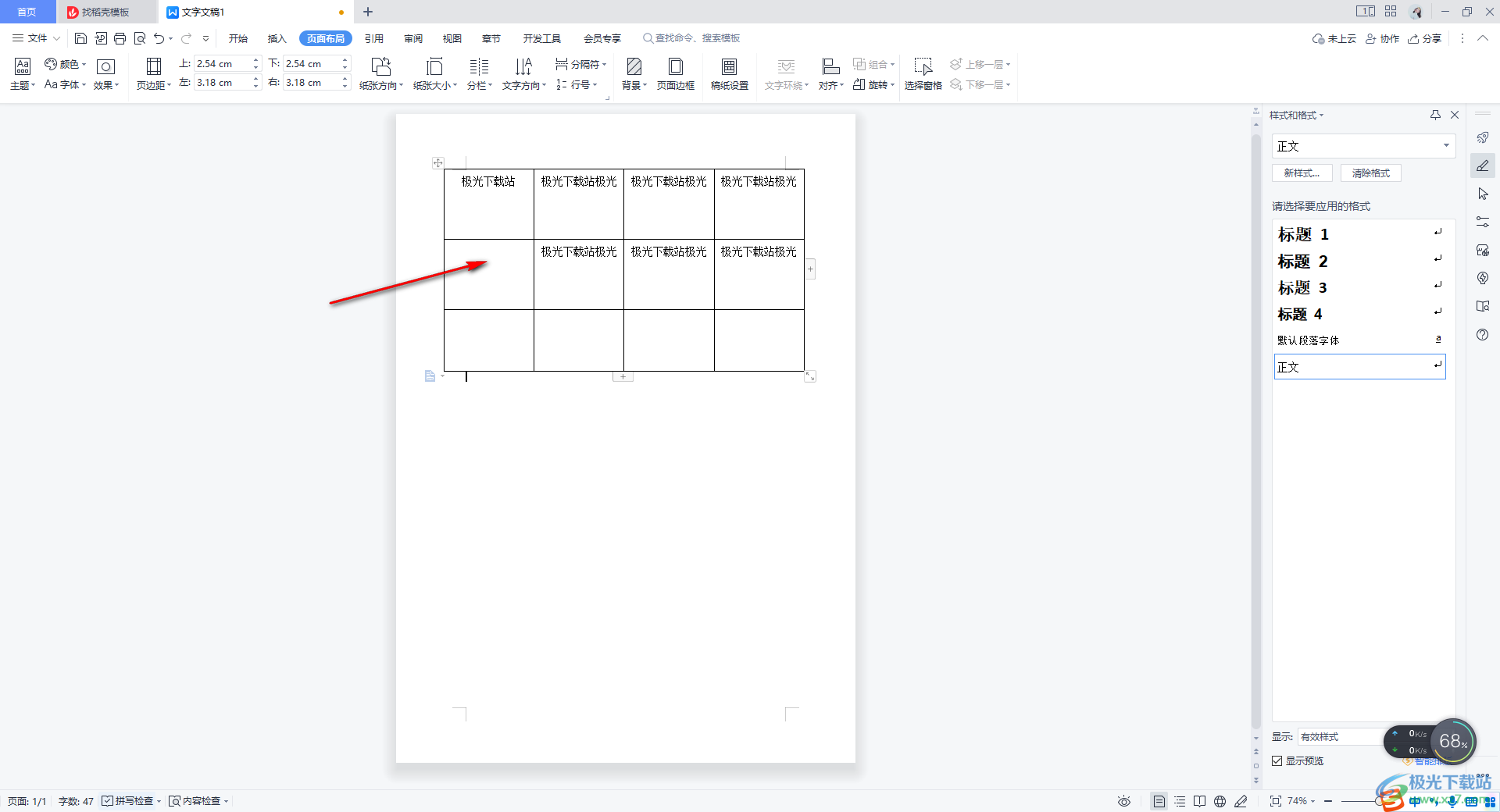Click the search commands field
This screenshot has width=1500, height=812.
[x=691, y=38]
